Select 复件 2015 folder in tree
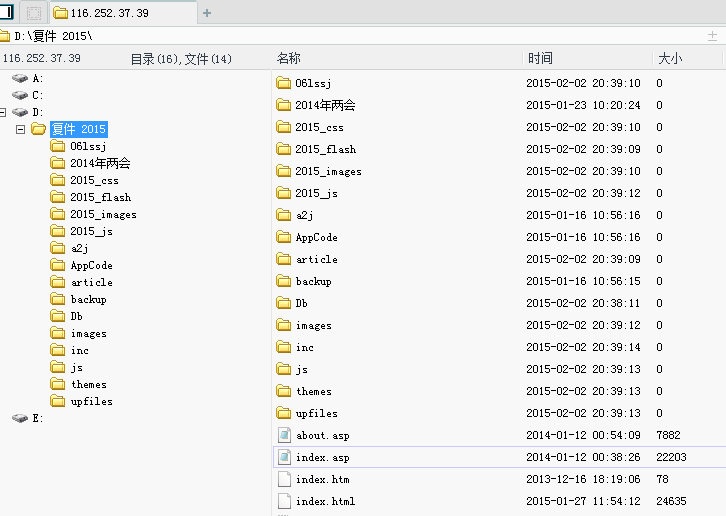Viewport: 726px width, 516px height. coord(79,129)
